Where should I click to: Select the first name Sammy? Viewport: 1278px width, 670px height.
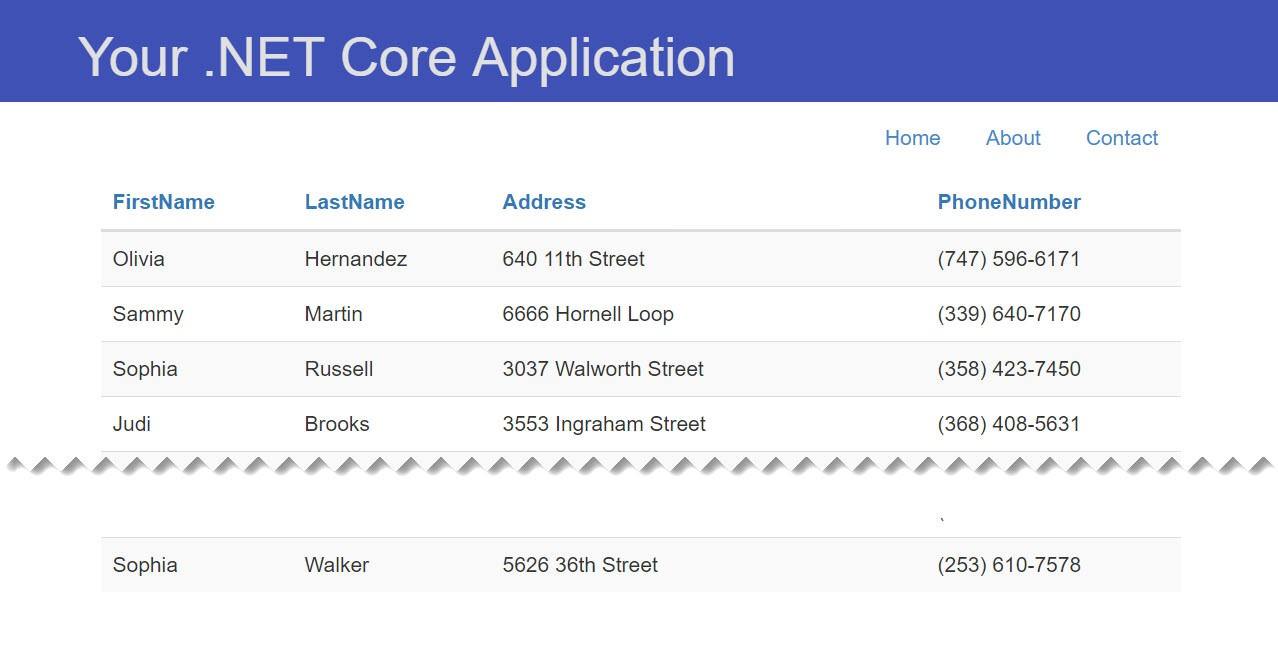tap(148, 314)
